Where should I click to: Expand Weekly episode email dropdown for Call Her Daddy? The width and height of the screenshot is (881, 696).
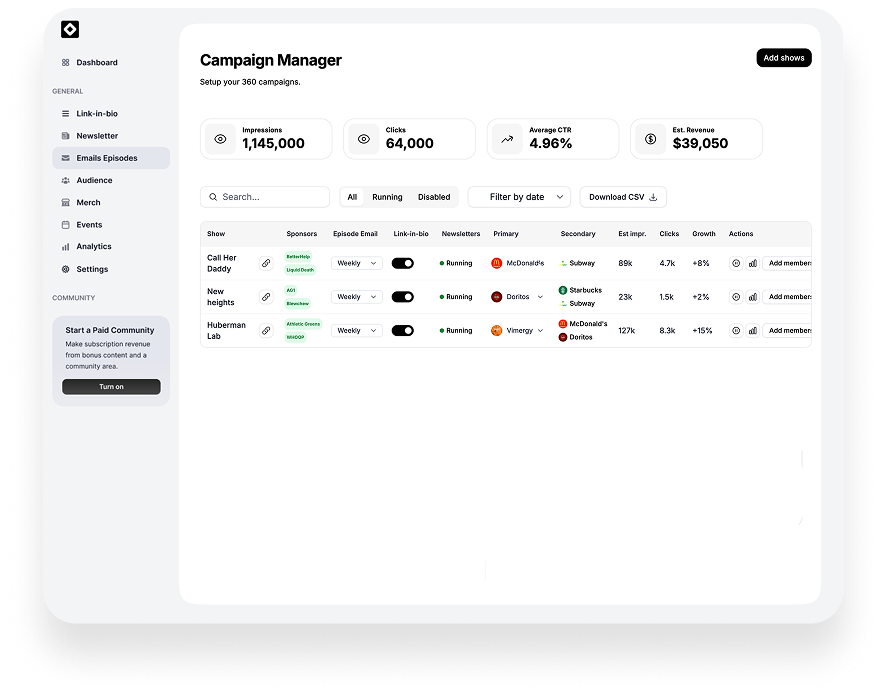357,263
